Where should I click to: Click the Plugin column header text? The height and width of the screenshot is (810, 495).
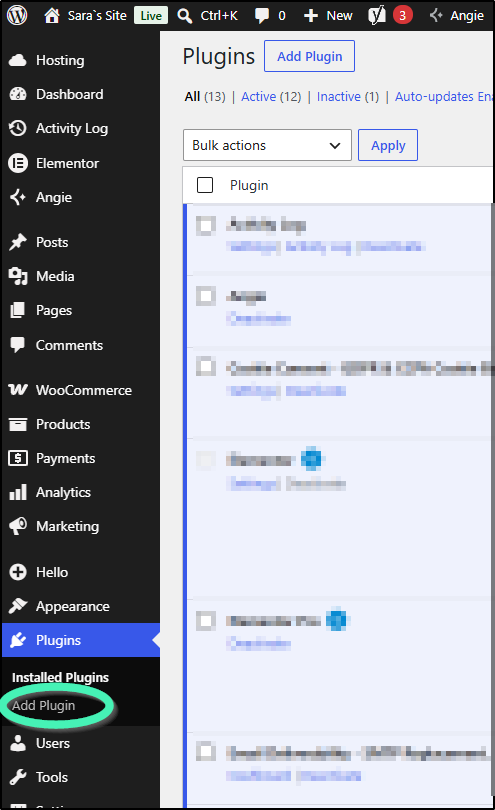[x=249, y=185]
